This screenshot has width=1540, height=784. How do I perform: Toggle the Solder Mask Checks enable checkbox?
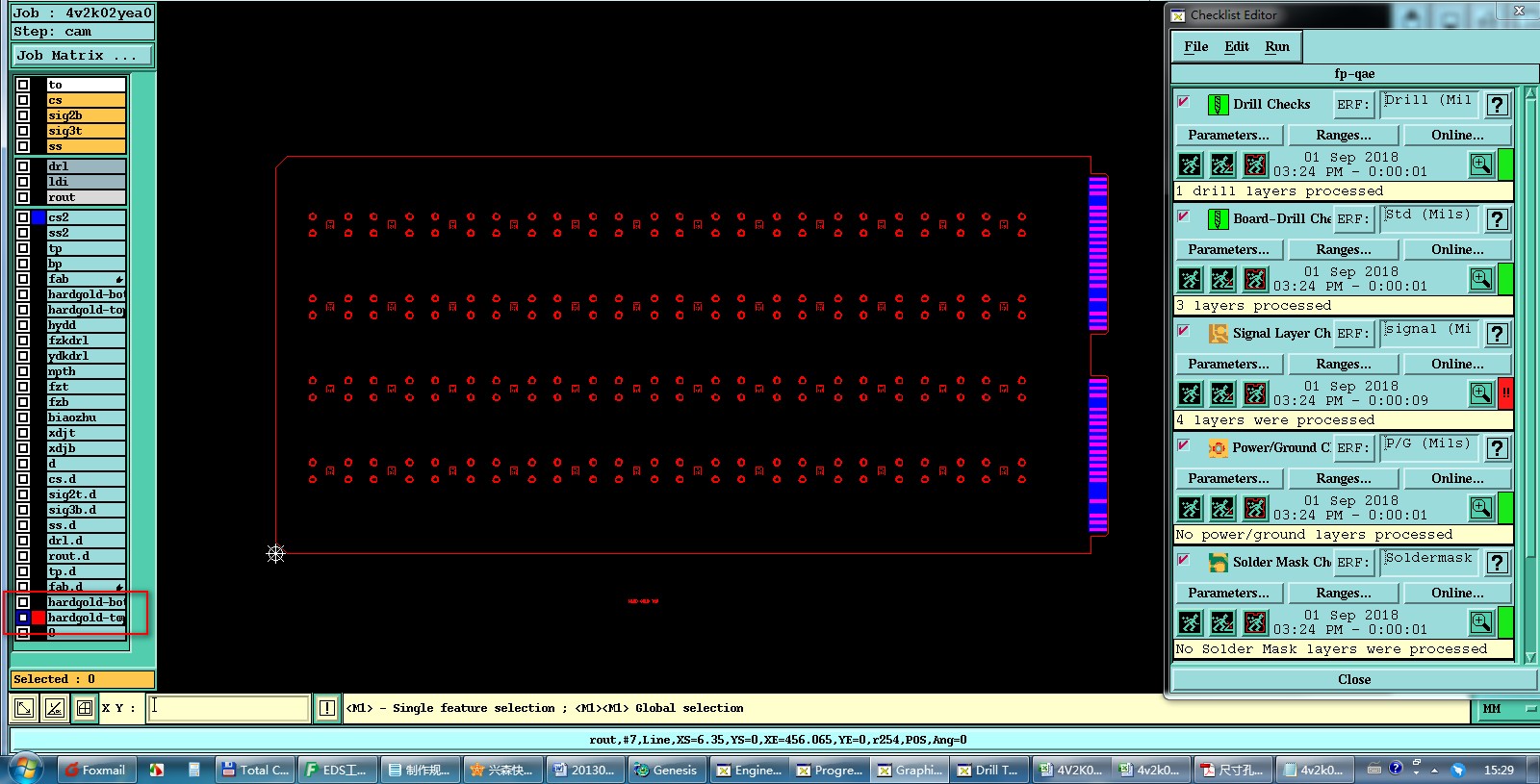click(1184, 560)
